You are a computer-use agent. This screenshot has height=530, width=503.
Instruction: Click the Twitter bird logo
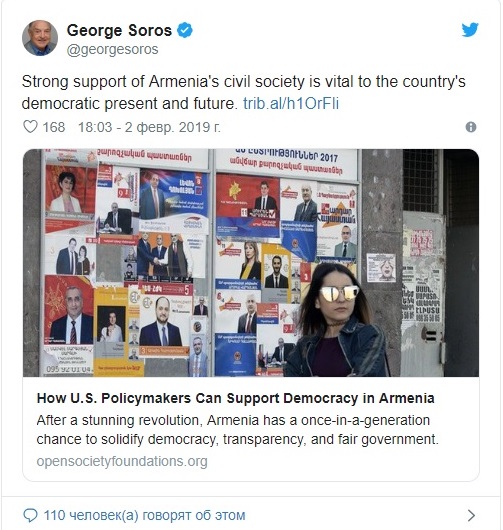(x=470, y=30)
